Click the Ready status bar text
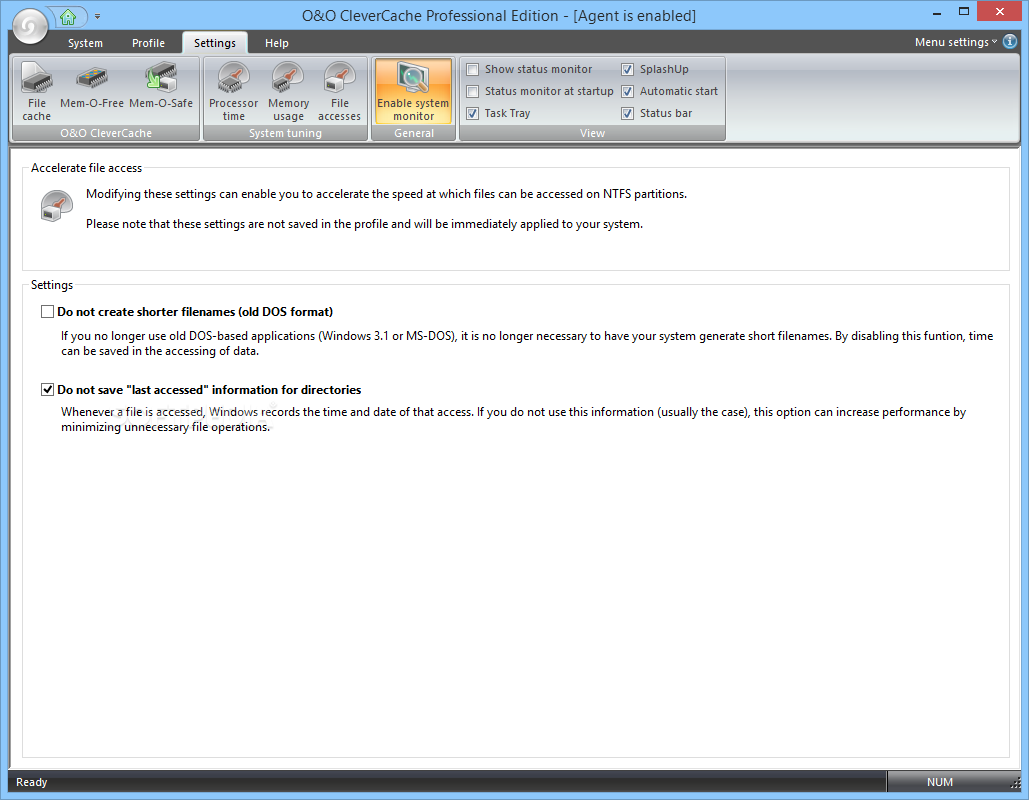Viewport: 1029px width, 800px height. pyautogui.click(x=32, y=782)
